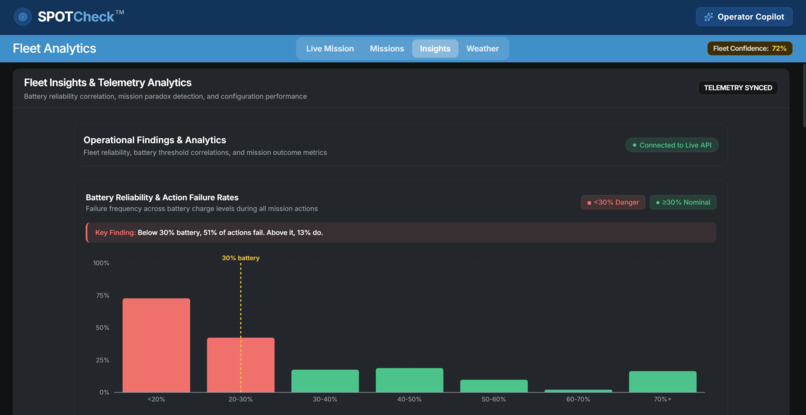The image size is (806, 415).
Task: Click the 'Battery Reliability & Action Failure Rates' title
Action: [x=162, y=197]
